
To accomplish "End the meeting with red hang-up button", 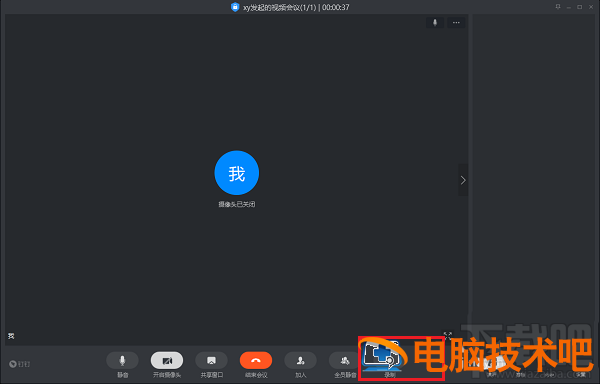I will point(256,360).
